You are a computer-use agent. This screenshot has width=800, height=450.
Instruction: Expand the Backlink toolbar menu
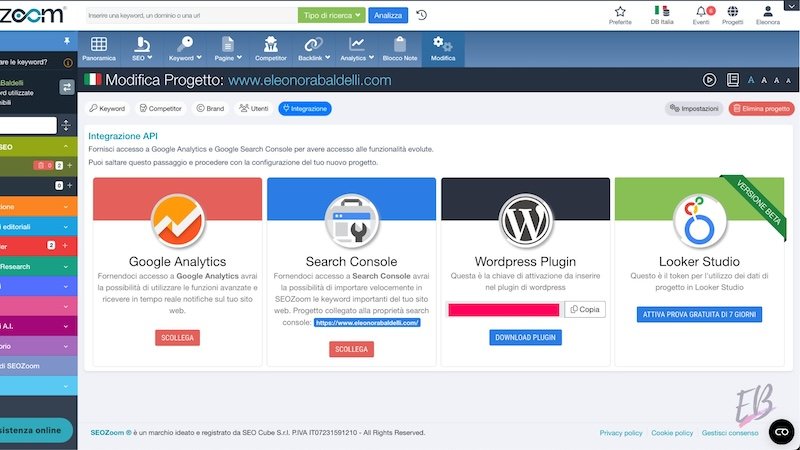[x=314, y=49]
